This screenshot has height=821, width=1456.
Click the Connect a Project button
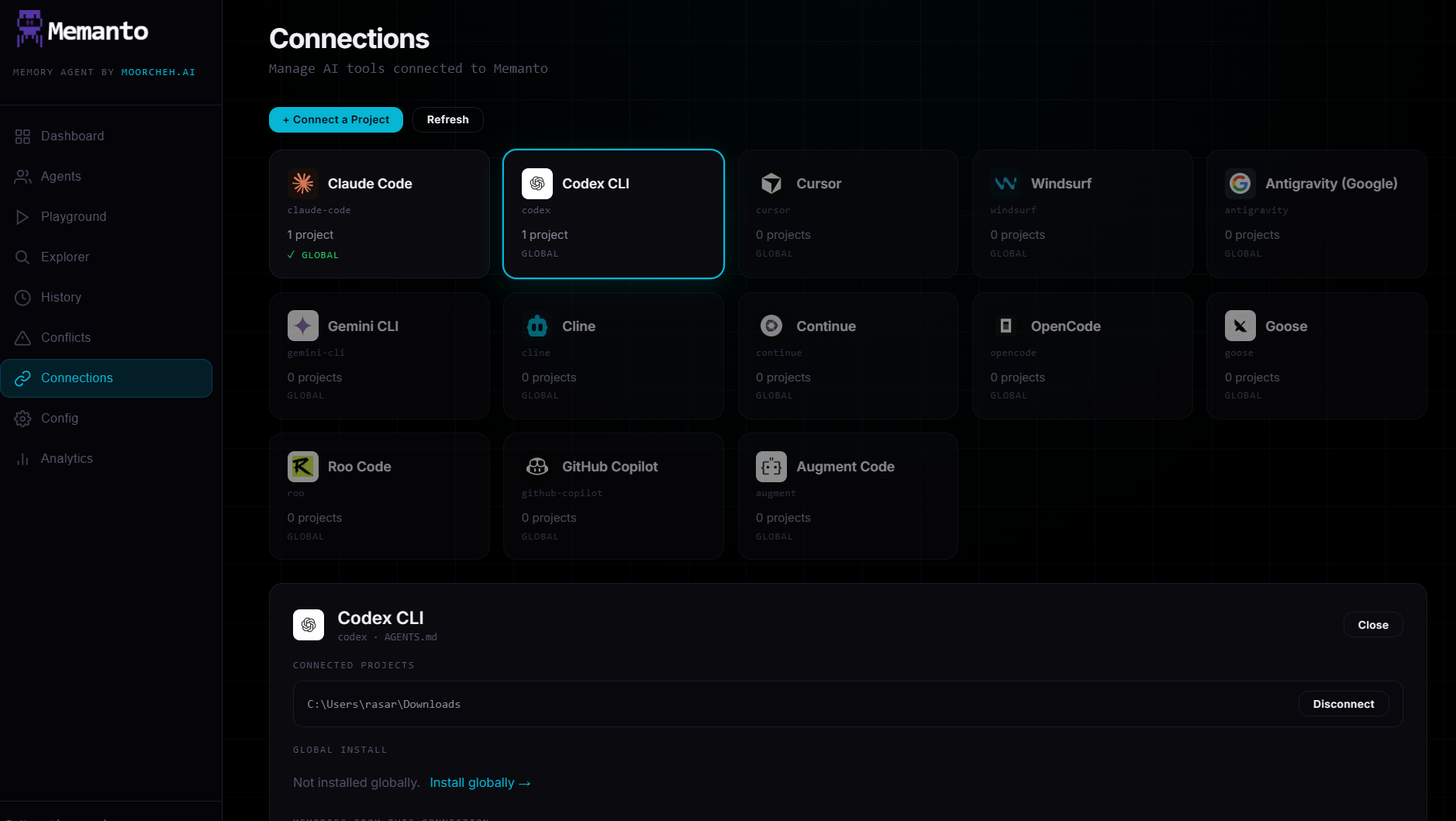(336, 119)
